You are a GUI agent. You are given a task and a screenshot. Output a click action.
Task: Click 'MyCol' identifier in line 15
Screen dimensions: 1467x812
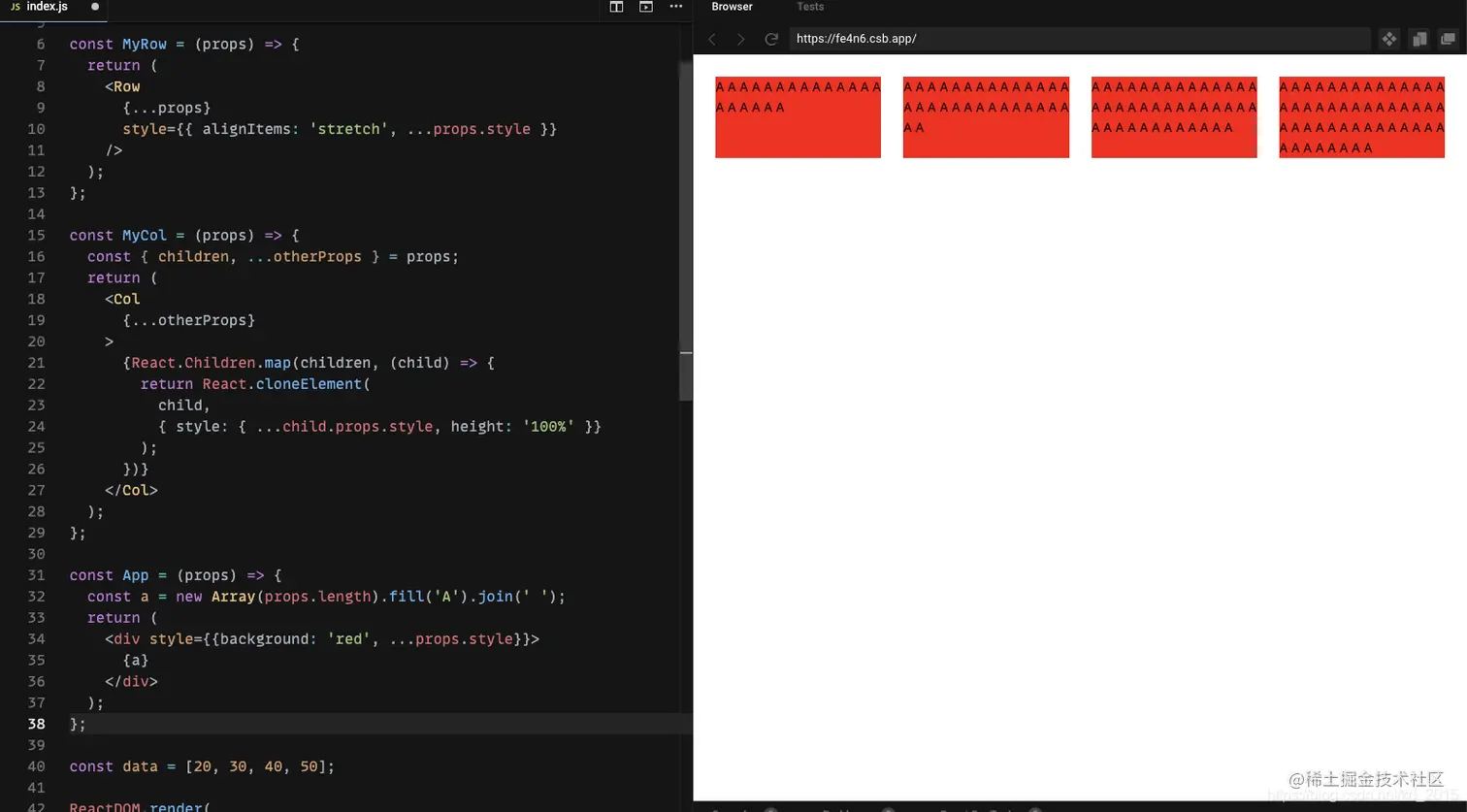[x=145, y=235]
